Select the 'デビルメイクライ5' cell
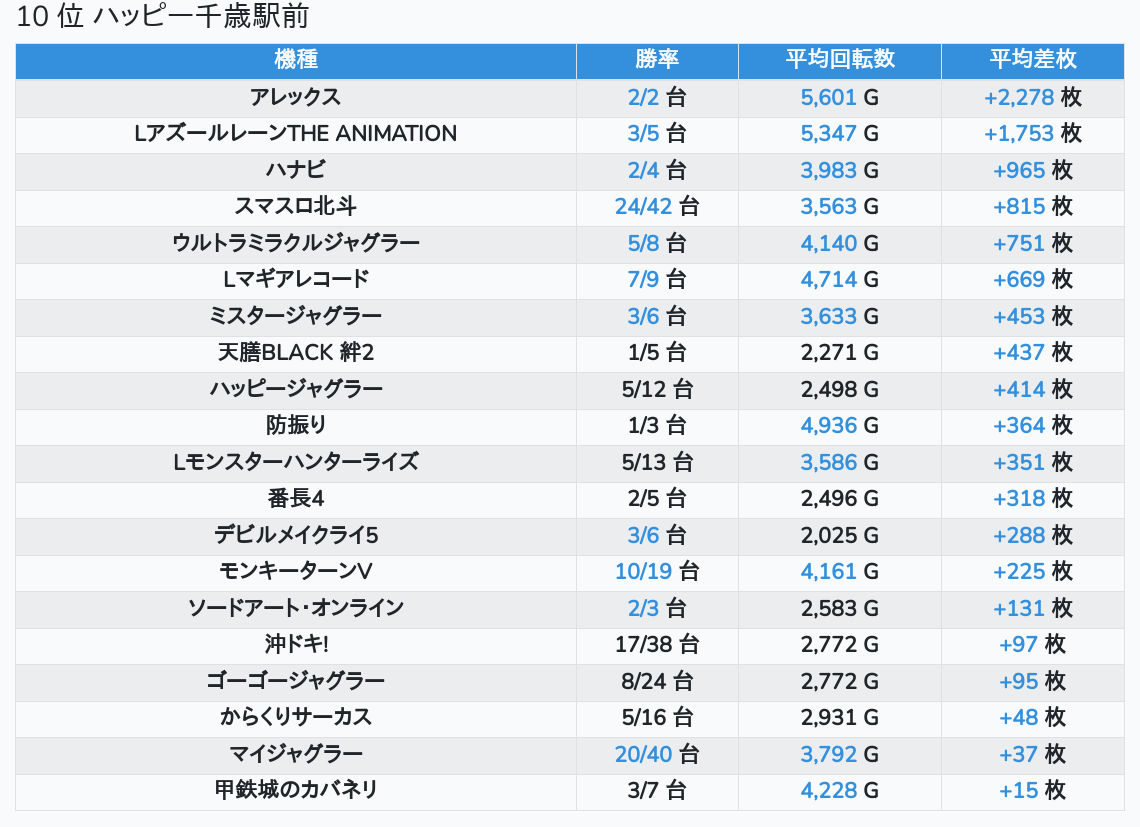1140x827 pixels. pos(296,535)
